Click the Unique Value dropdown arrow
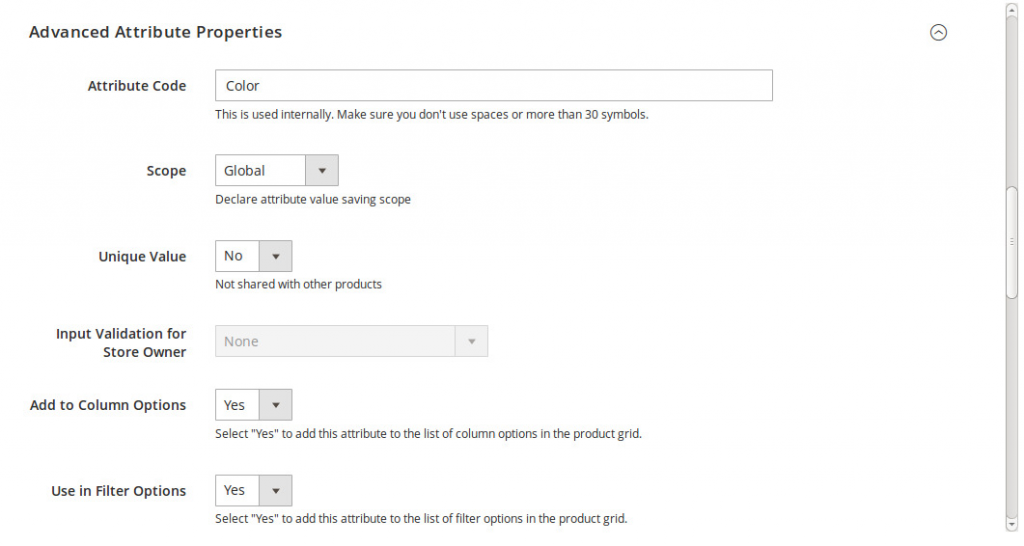This screenshot has height=546, width=1024. click(x=275, y=256)
